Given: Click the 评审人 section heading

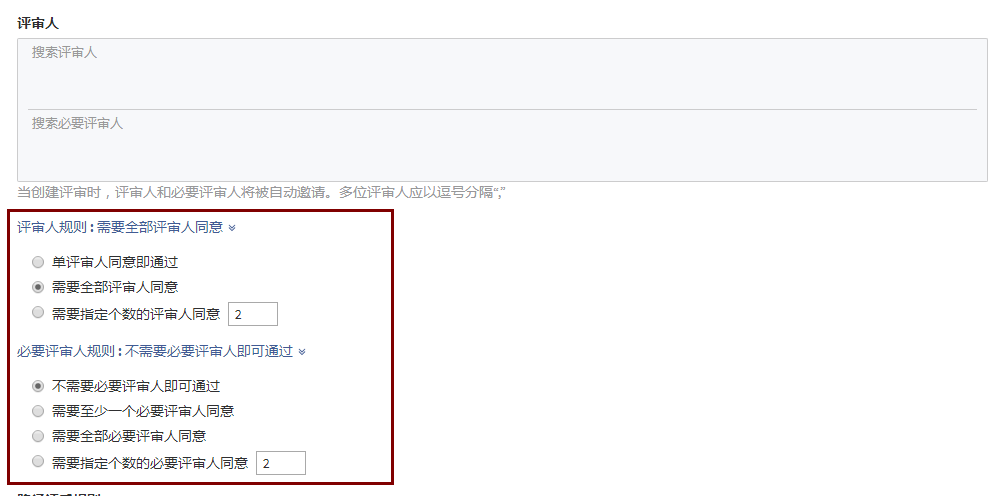Looking at the screenshot, I should (x=38, y=23).
